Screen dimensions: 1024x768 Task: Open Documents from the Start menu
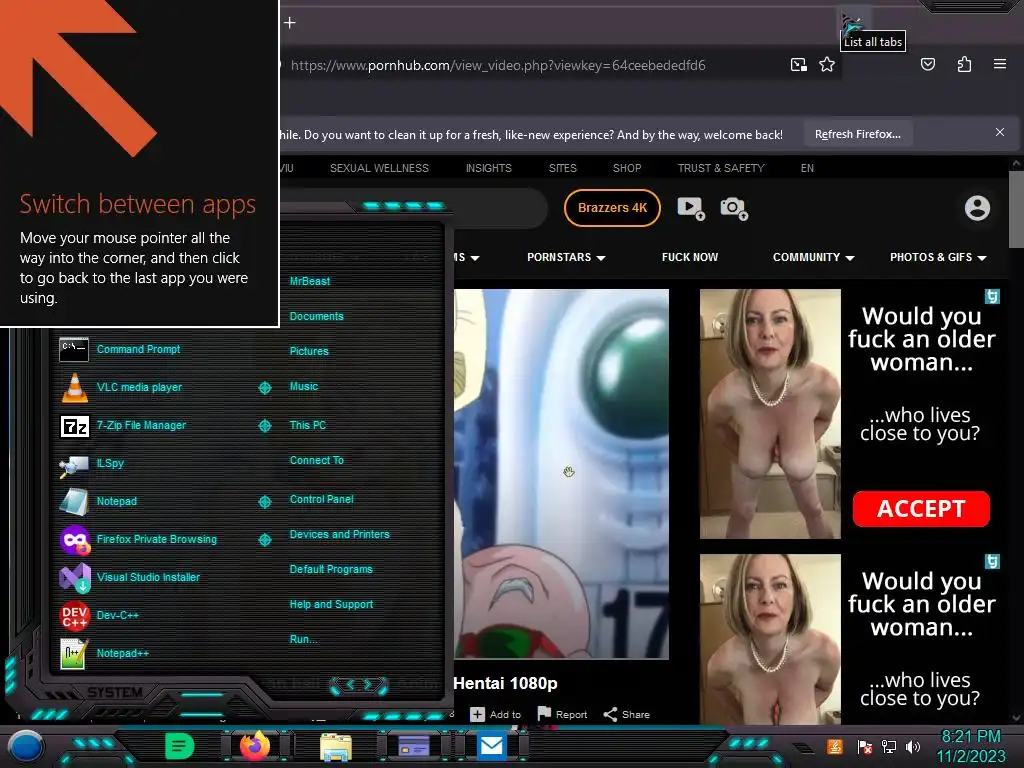click(316, 316)
